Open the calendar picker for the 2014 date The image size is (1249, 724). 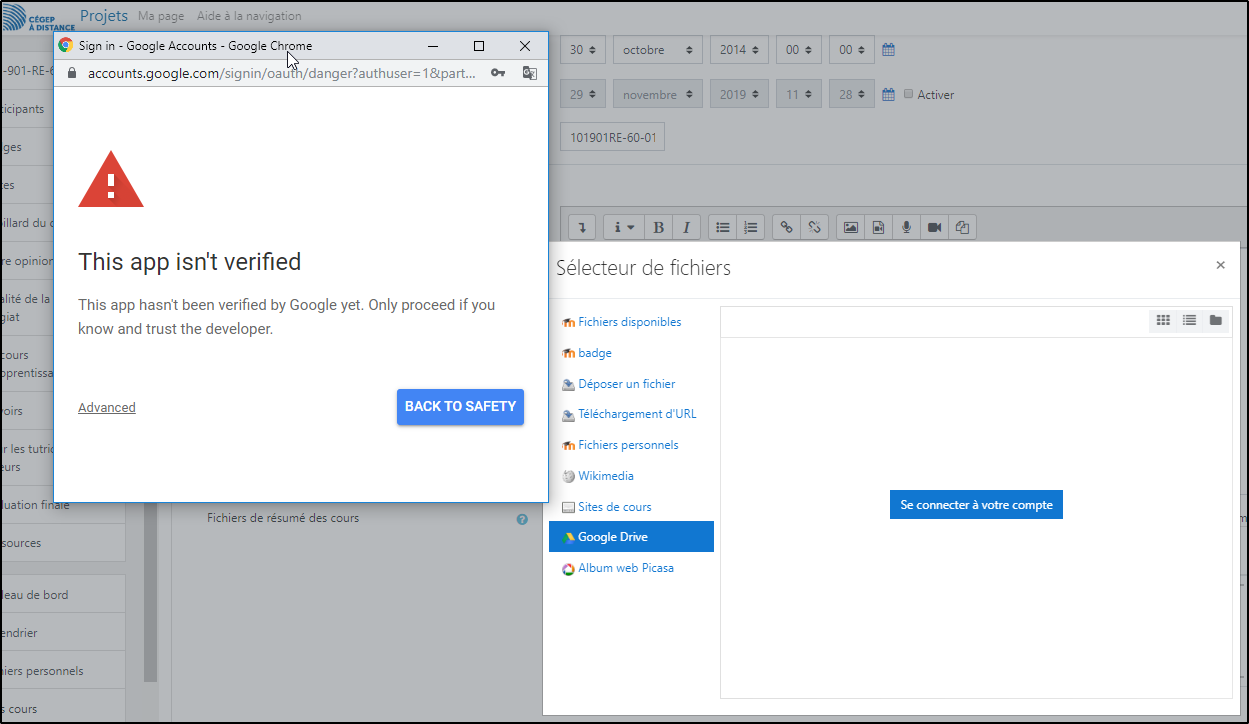pyautogui.click(x=888, y=49)
